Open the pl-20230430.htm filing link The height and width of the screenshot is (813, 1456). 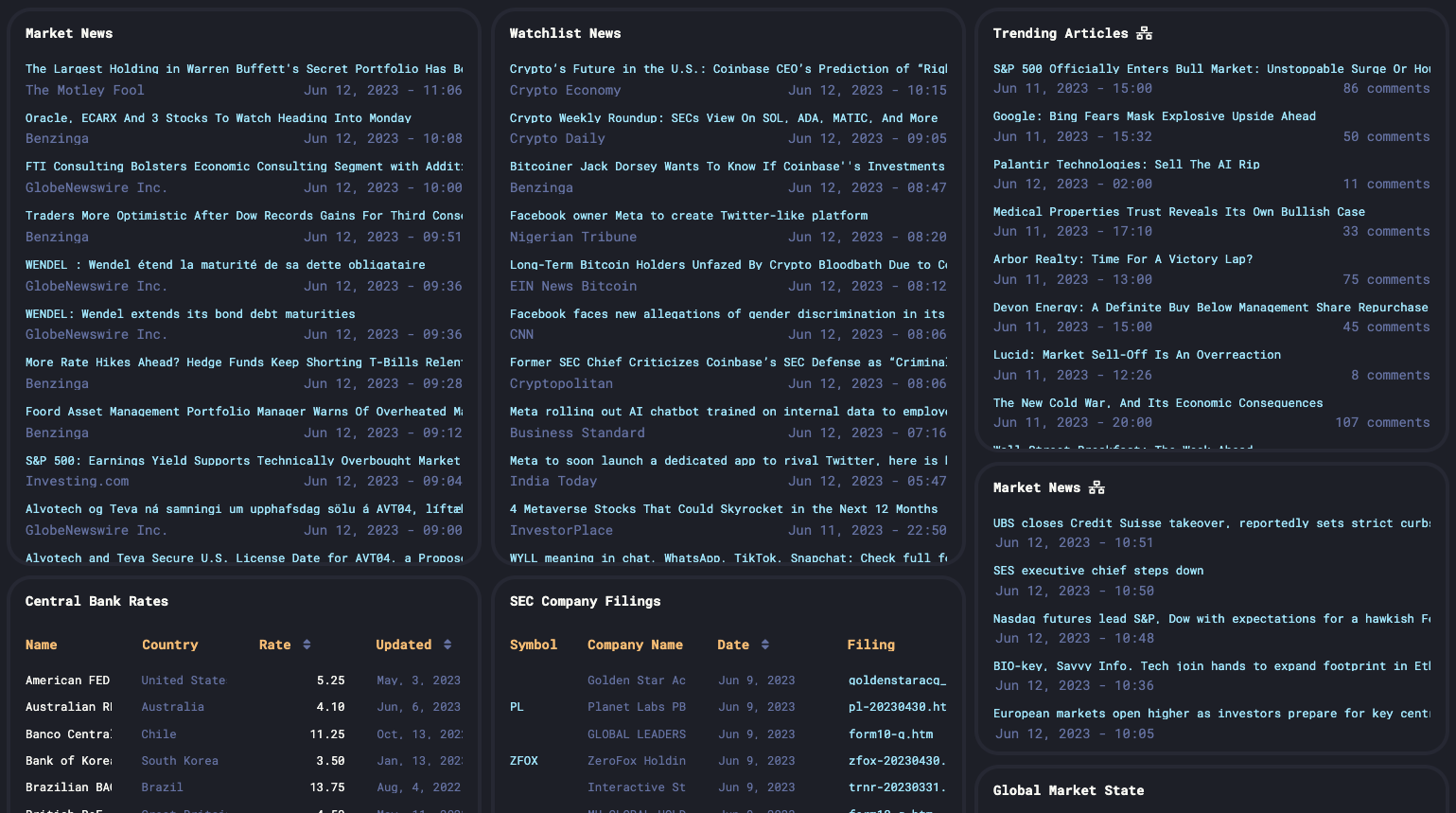(x=897, y=707)
